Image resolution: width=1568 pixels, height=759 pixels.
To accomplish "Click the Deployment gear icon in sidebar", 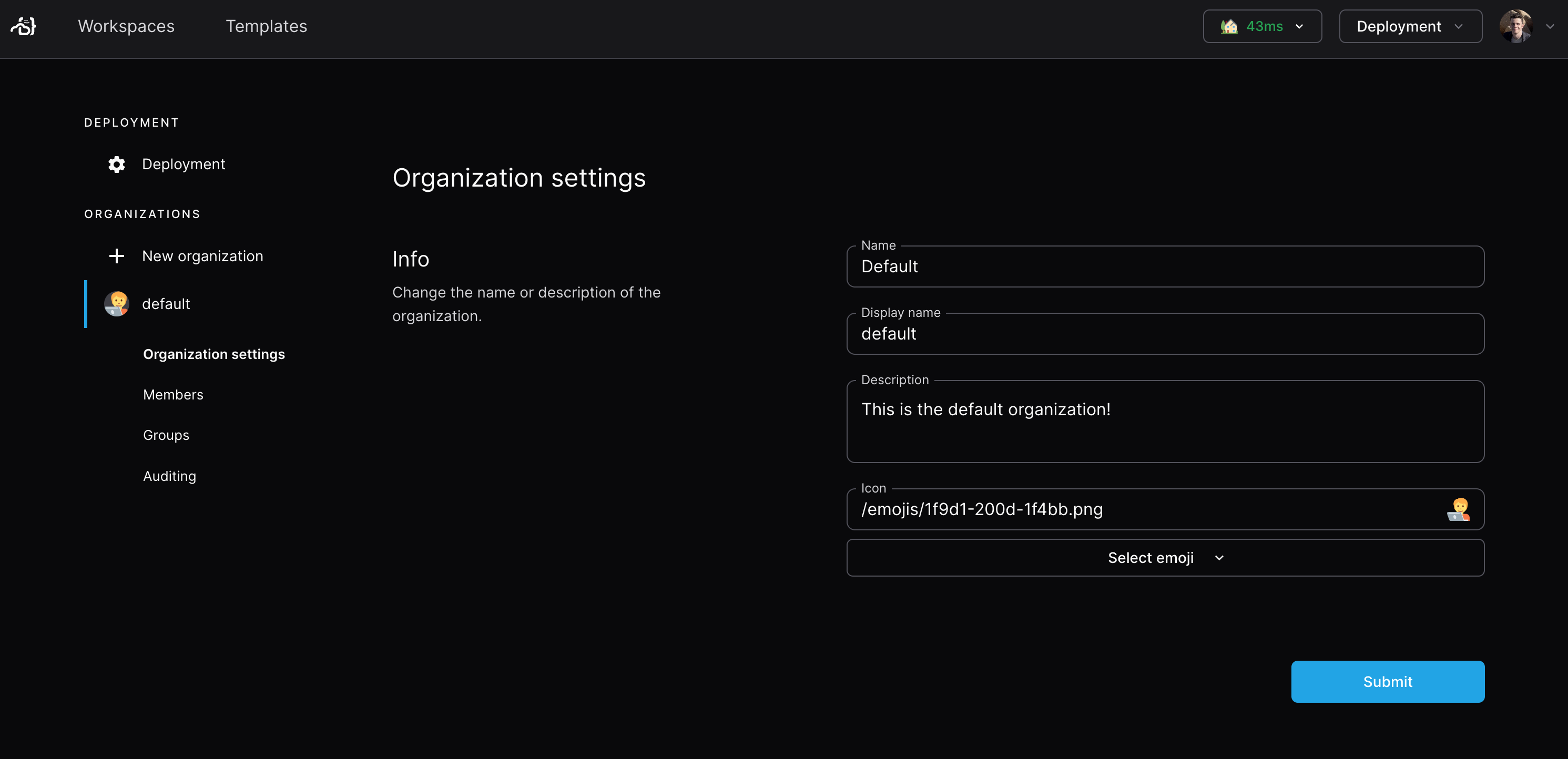I will pyautogui.click(x=116, y=165).
